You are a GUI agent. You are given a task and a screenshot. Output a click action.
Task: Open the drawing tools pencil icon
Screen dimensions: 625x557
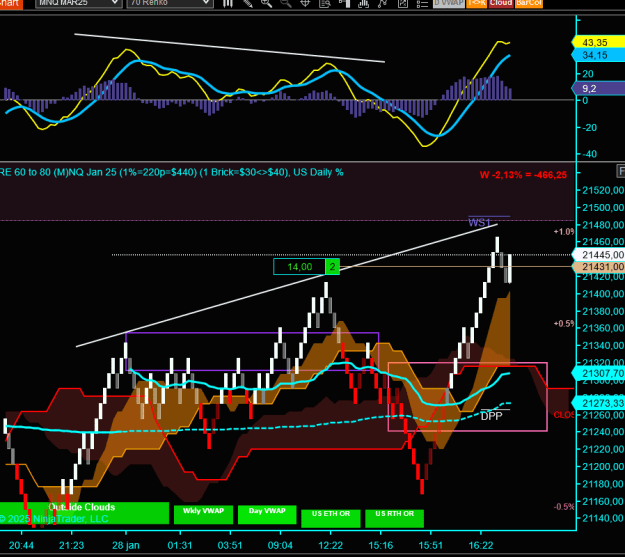[248, 3]
